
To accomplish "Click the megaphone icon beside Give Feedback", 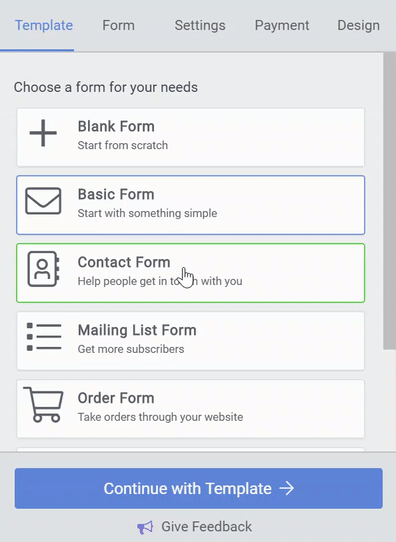I will tap(145, 527).
